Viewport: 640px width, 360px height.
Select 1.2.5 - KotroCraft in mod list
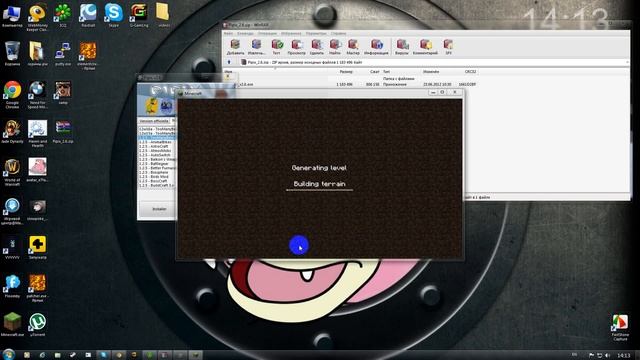point(157,146)
